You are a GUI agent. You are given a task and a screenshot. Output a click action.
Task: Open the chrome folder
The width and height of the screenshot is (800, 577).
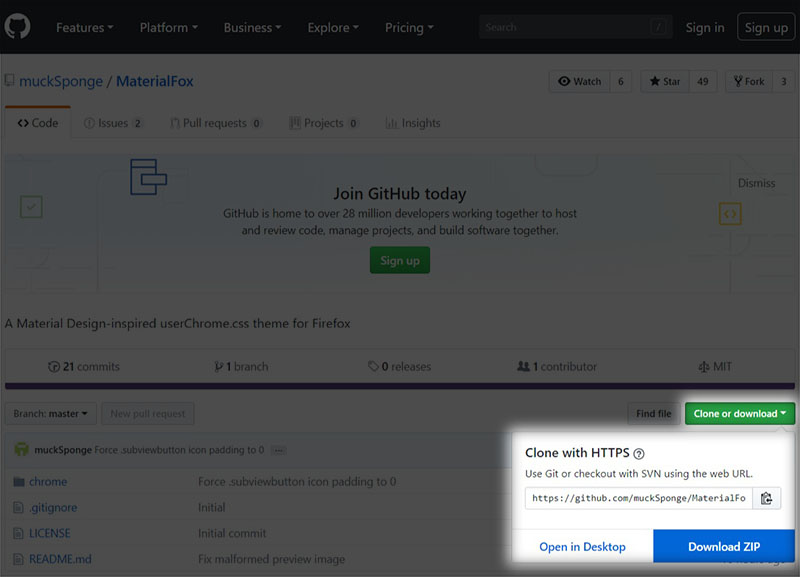point(47,481)
